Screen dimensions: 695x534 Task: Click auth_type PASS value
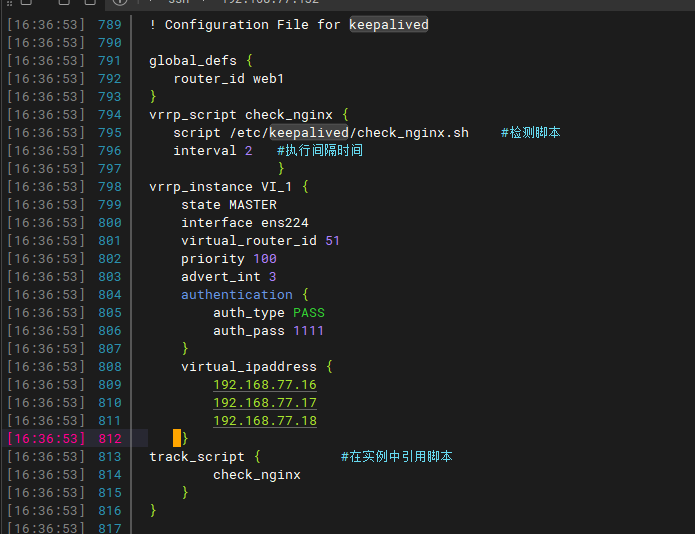tap(309, 313)
